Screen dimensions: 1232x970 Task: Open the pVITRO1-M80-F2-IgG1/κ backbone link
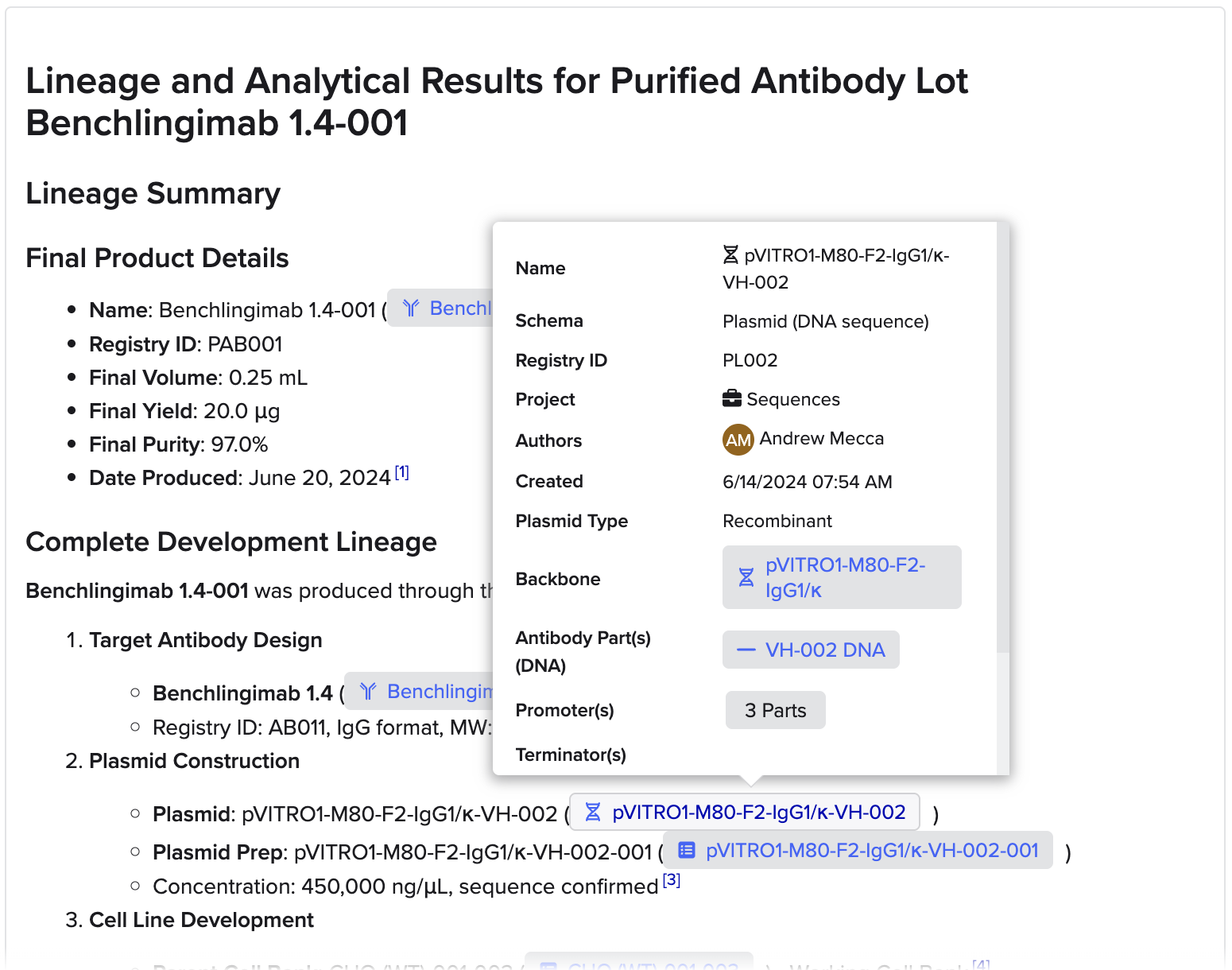[x=845, y=577]
